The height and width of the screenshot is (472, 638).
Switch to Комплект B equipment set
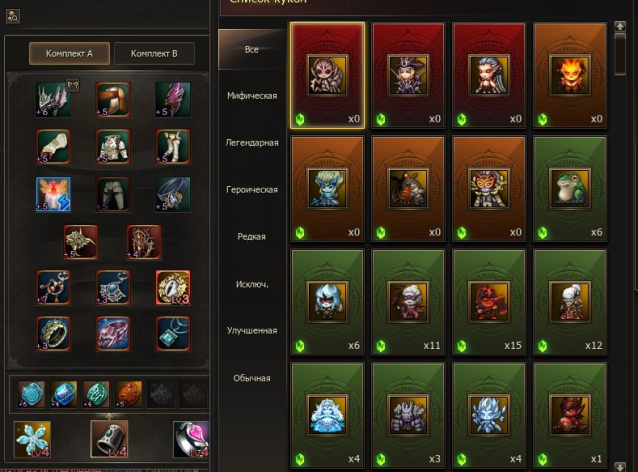154,53
